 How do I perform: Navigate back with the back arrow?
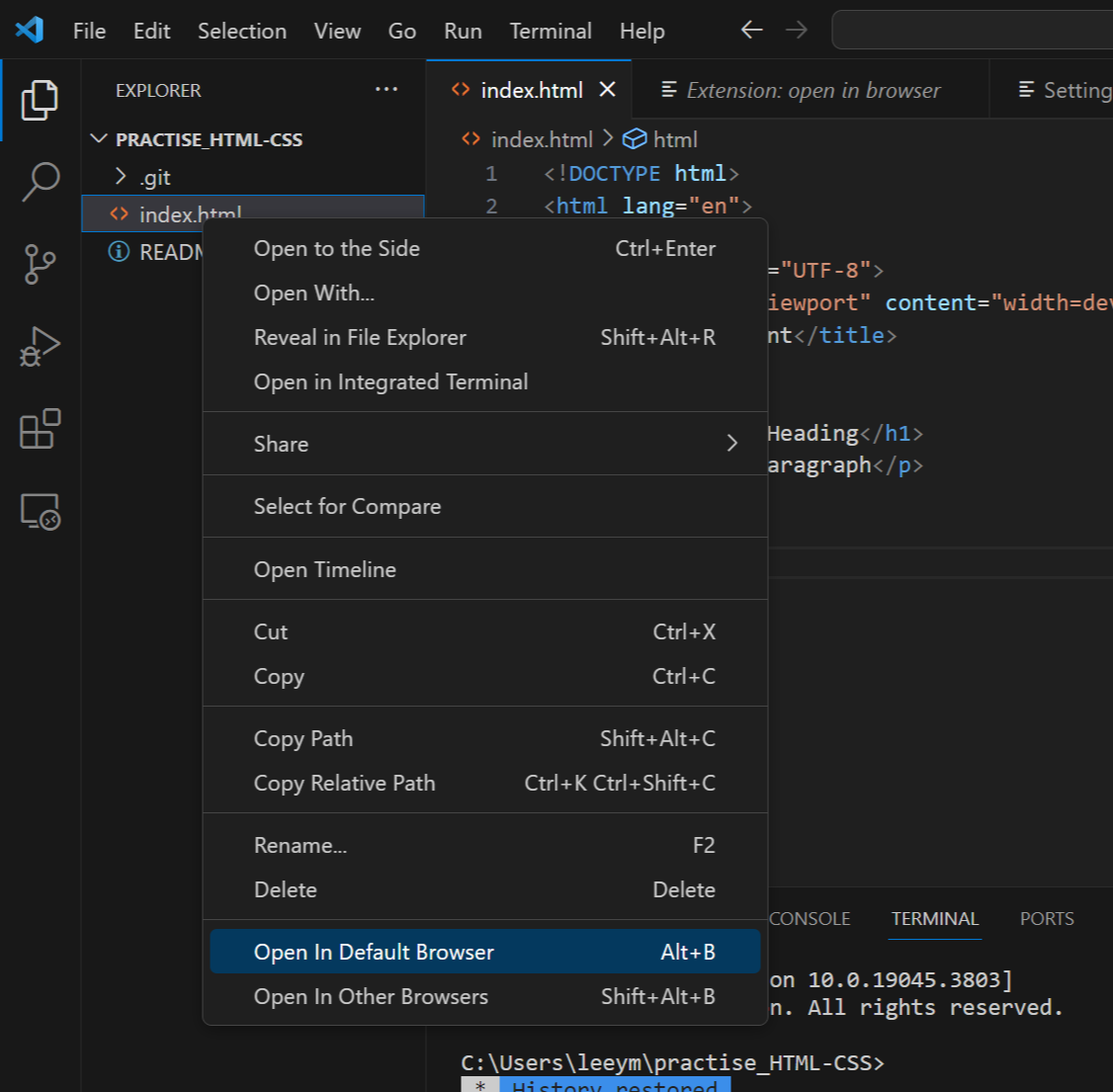point(751,30)
